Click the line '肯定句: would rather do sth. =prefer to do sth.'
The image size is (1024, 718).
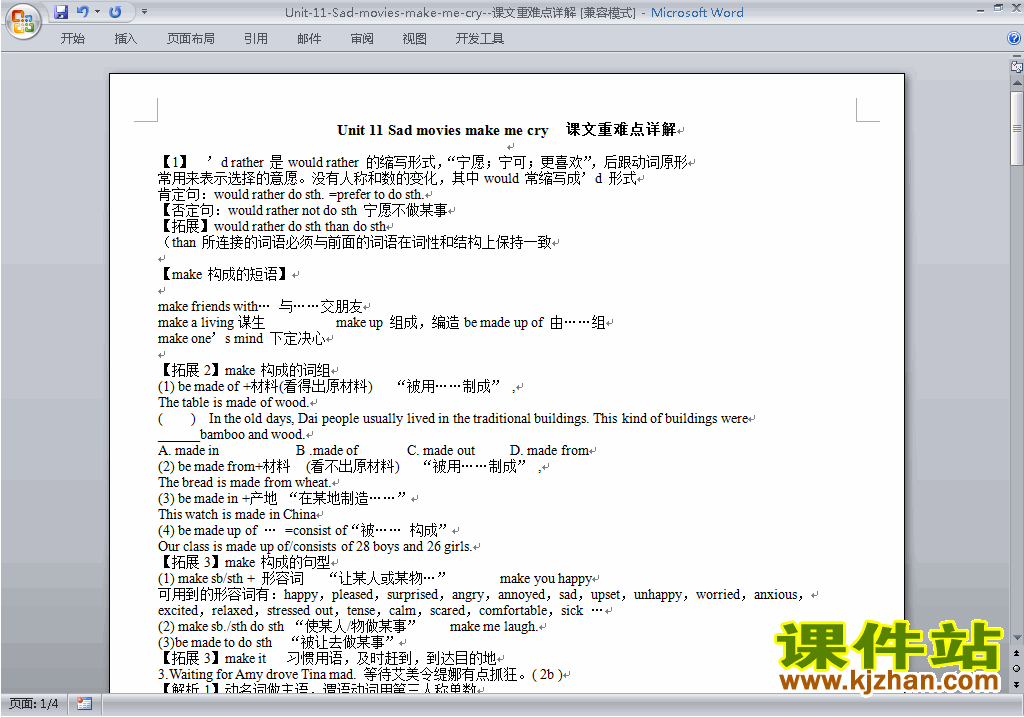291,194
